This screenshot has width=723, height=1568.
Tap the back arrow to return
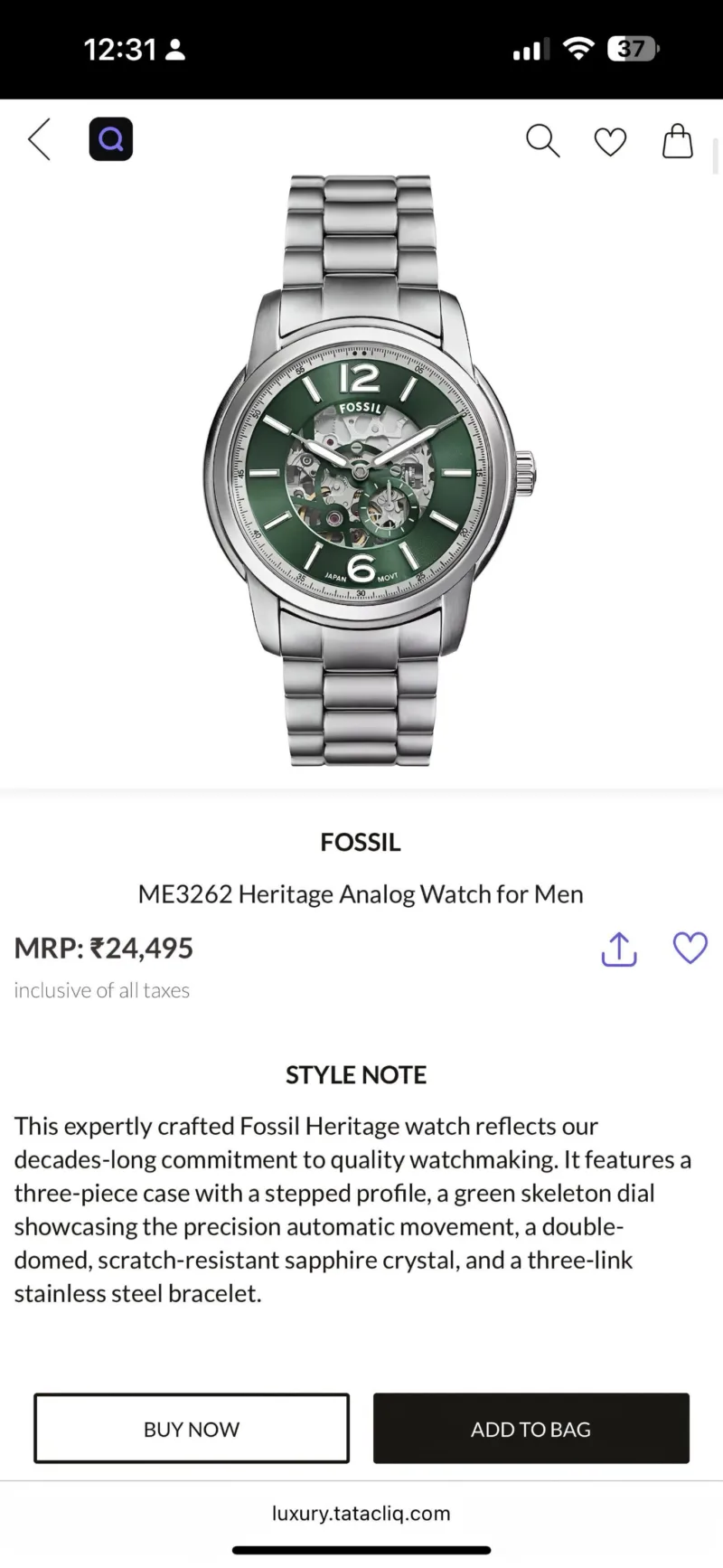click(x=38, y=139)
